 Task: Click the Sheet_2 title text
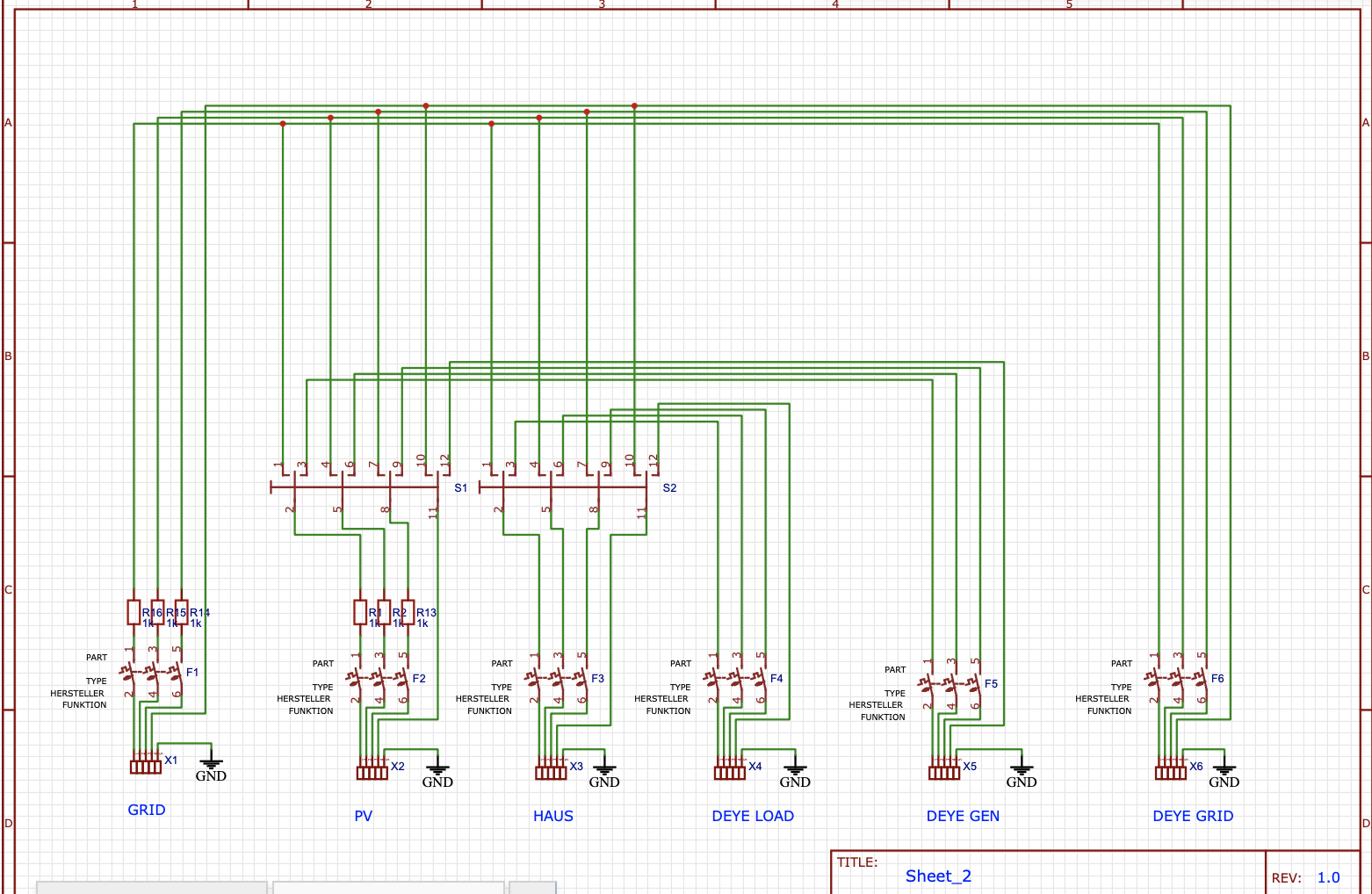(x=938, y=876)
